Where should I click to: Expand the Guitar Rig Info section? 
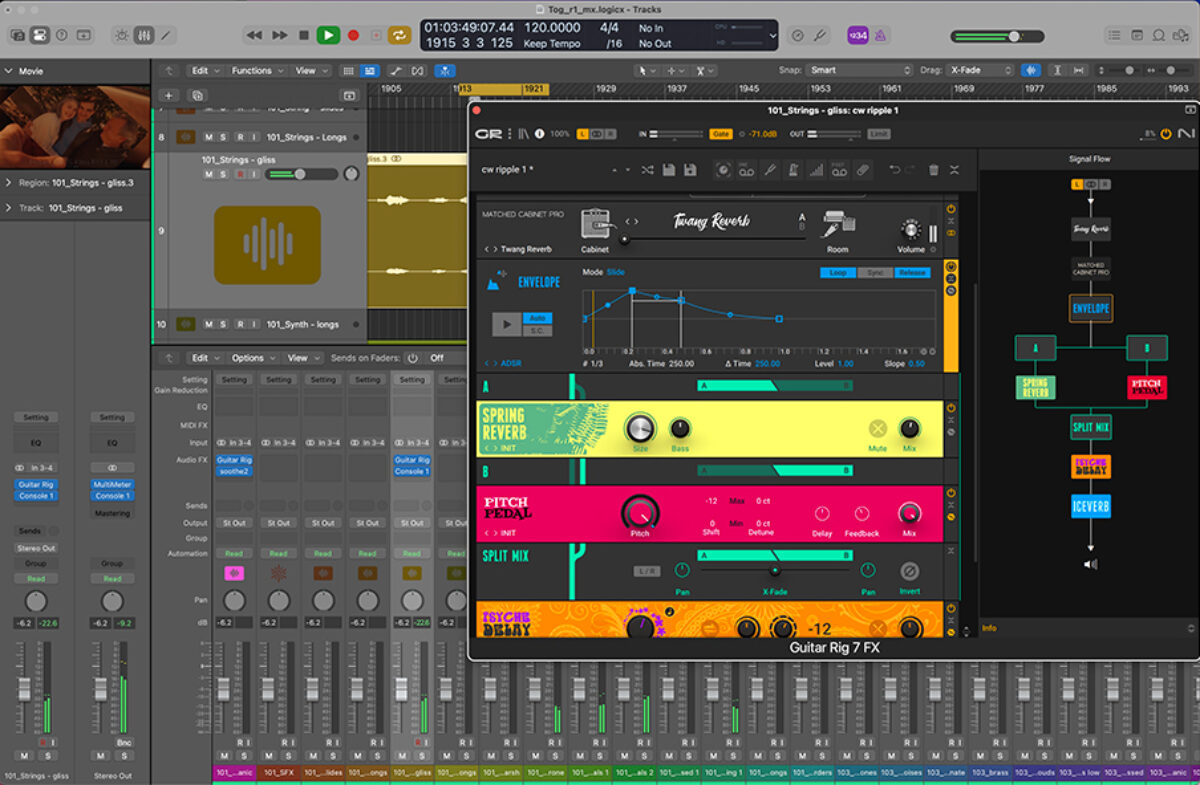1189,628
